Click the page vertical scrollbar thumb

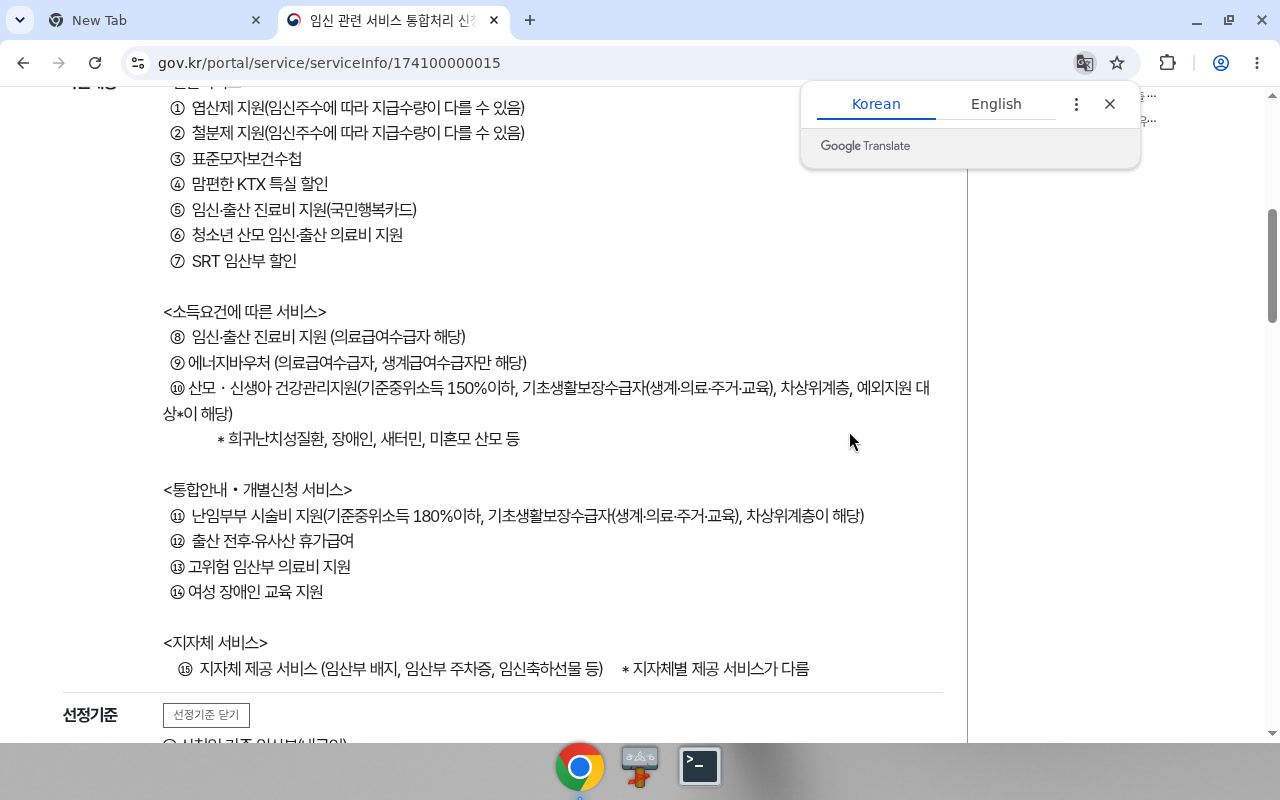pyautogui.click(x=1273, y=266)
